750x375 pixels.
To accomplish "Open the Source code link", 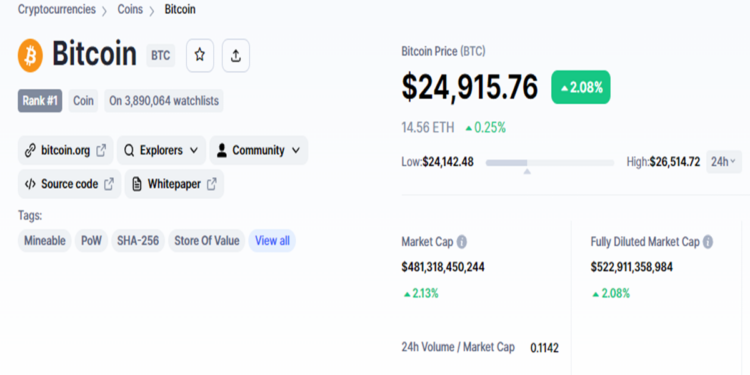I will 69,184.
